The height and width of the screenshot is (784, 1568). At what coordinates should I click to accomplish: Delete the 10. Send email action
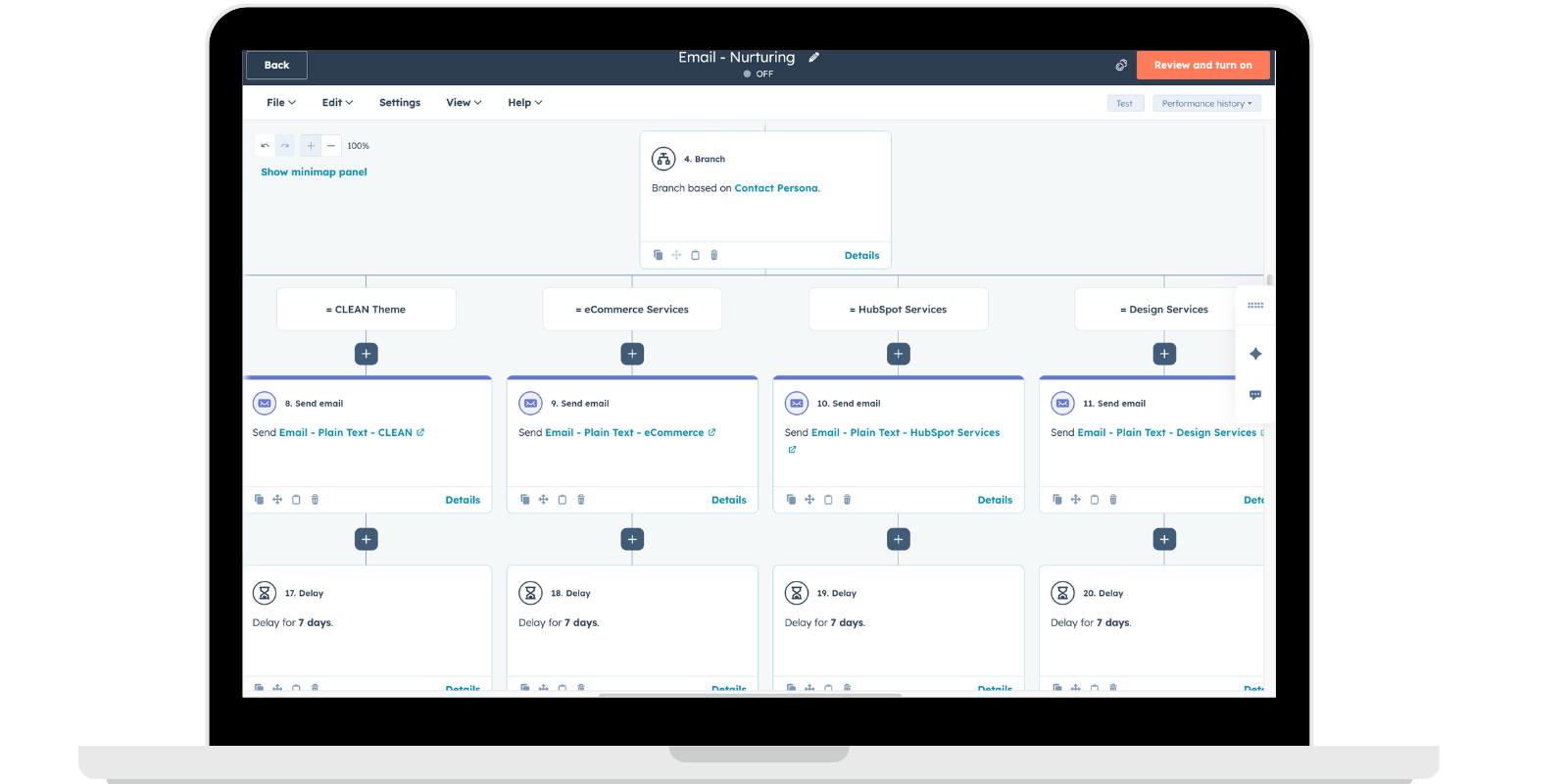[x=847, y=499]
